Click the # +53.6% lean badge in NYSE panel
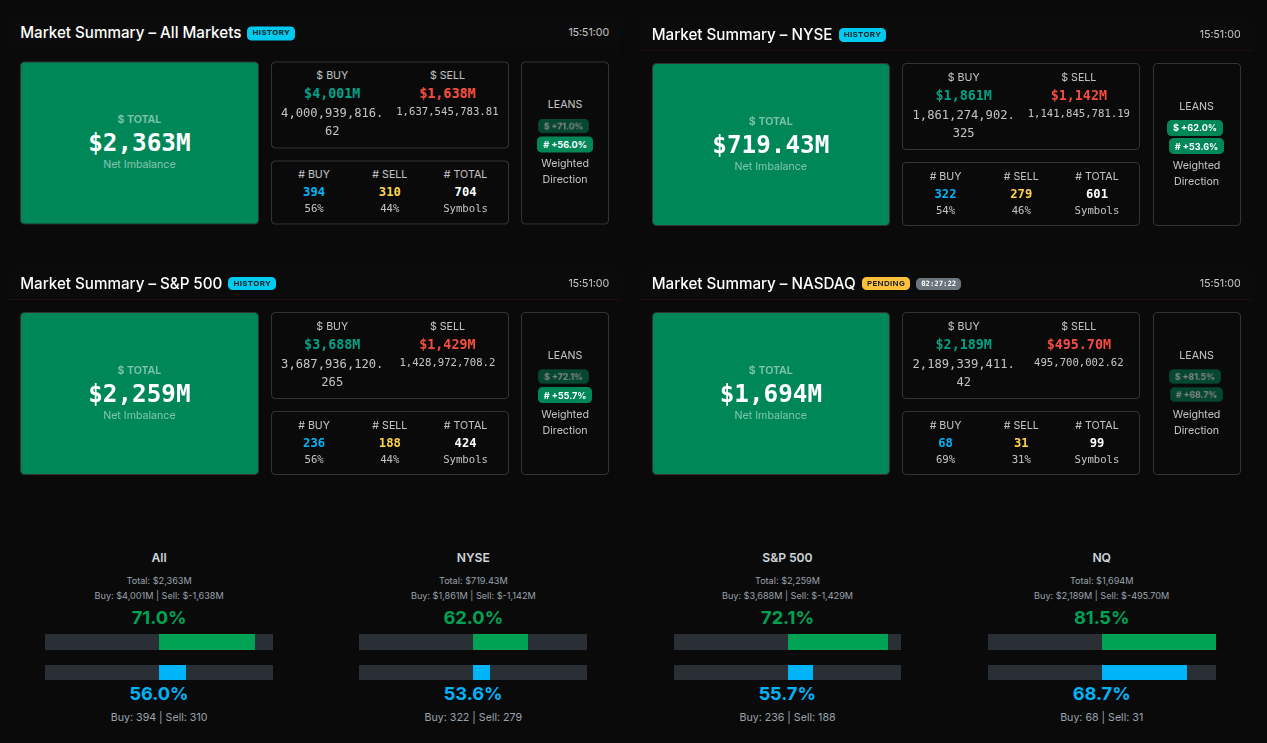 [1195, 146]
